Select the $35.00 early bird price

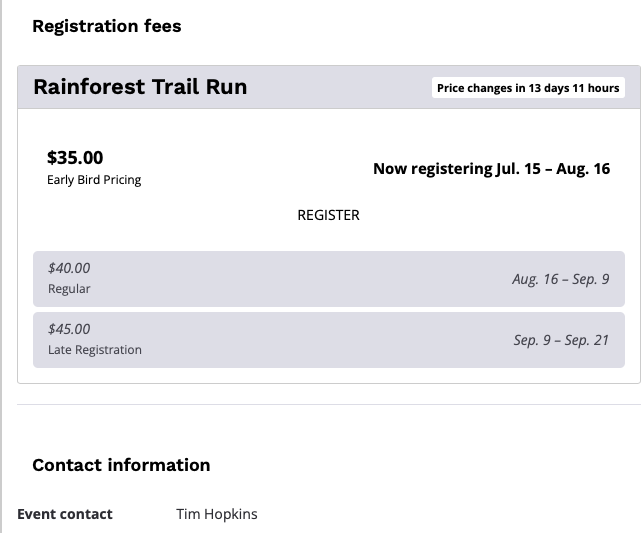pyautogui.click(x=75, y=157)
